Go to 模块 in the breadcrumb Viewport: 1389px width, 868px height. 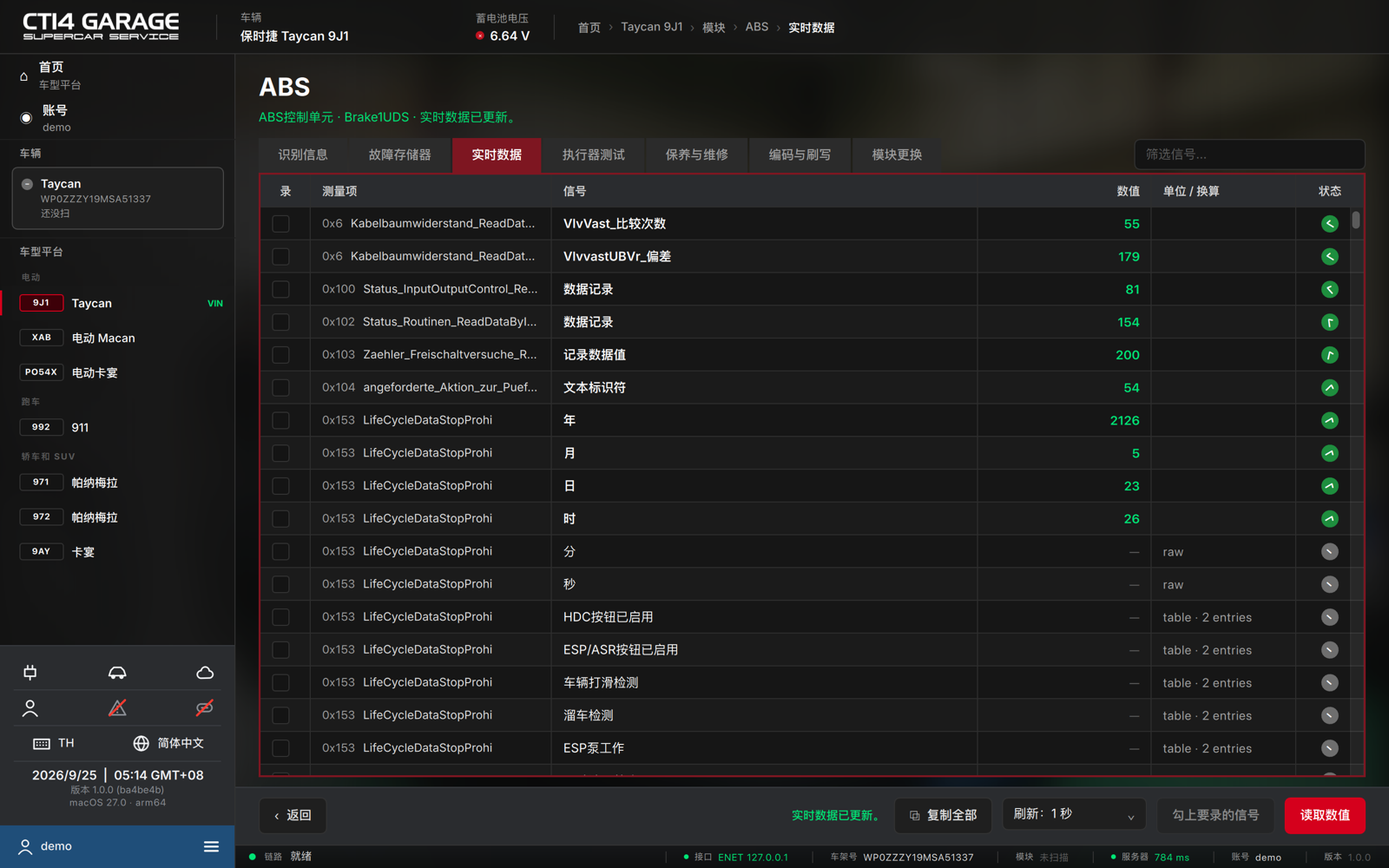714,28
